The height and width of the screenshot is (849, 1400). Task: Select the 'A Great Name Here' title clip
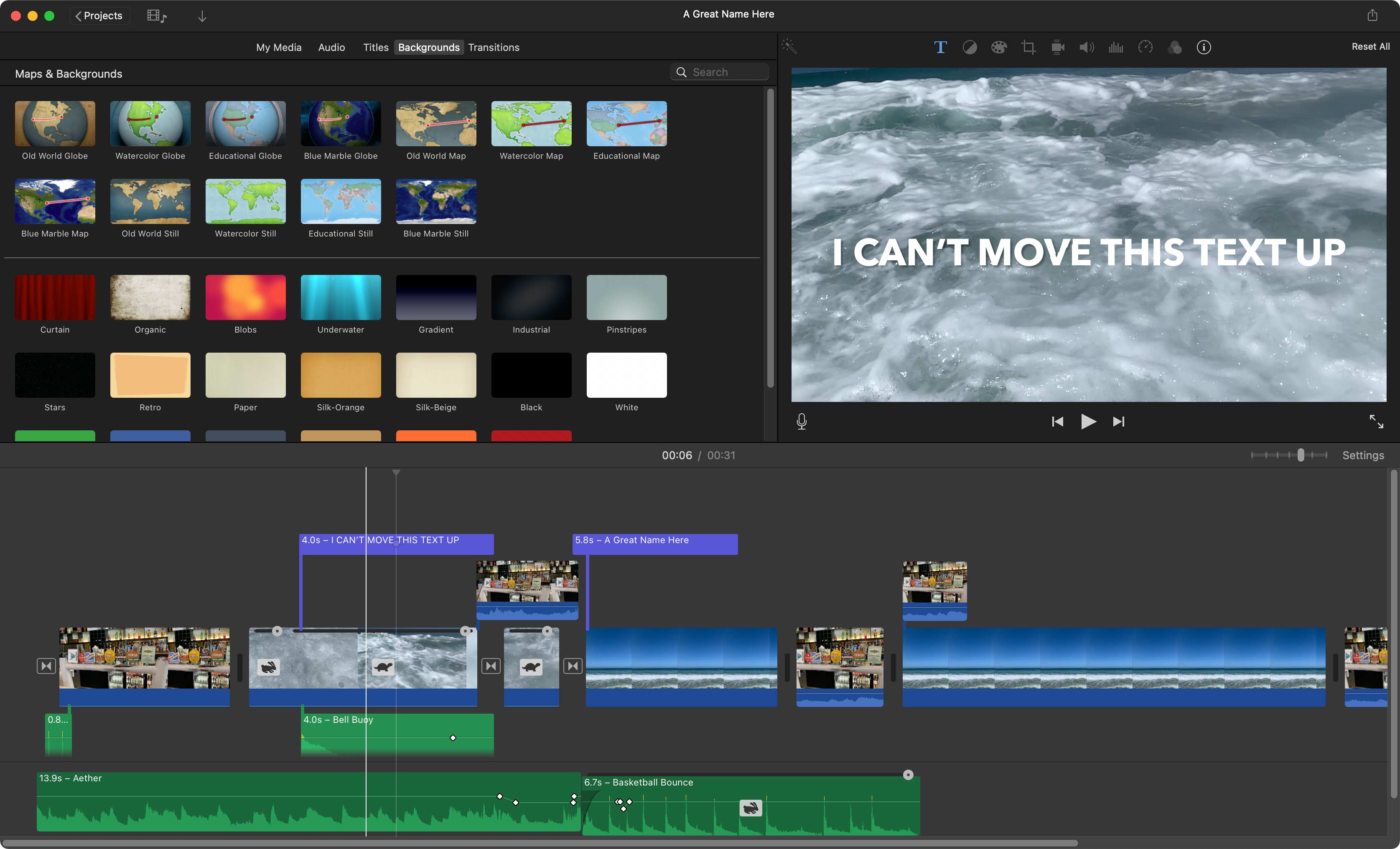655,544
